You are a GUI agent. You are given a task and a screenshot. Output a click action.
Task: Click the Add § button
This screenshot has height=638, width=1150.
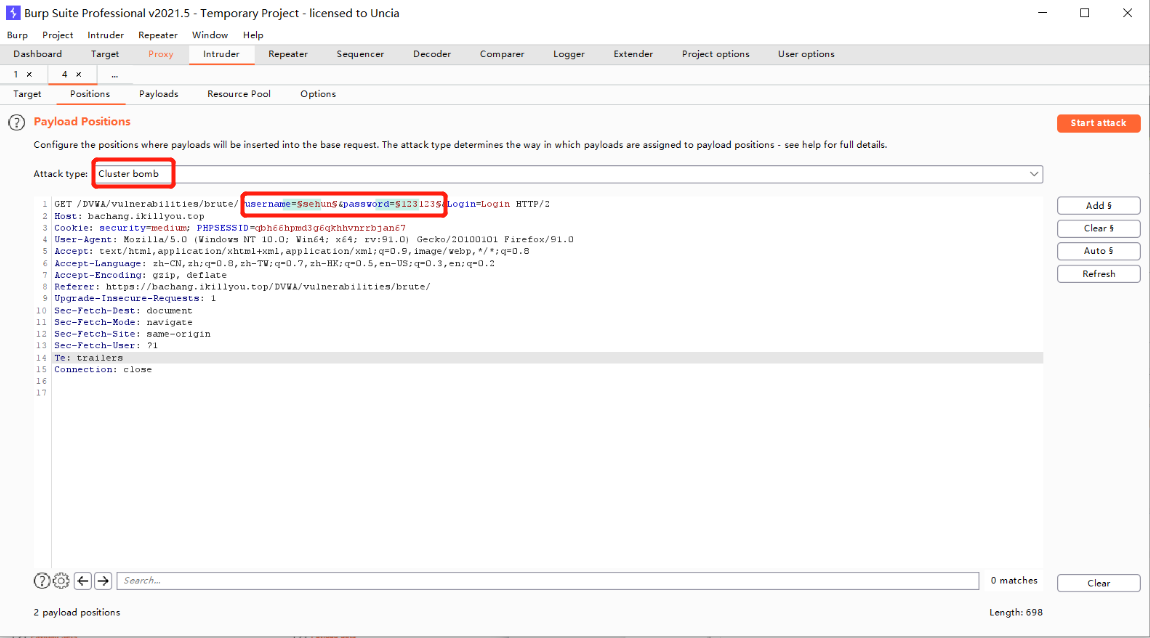[x=1098, y=206]
